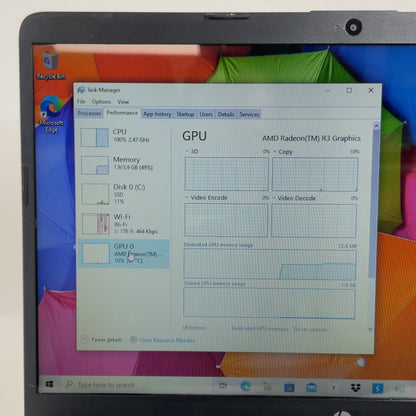Open Resource Monitor link
Screen dimensions: 416x416
click(x=167, y=340)
